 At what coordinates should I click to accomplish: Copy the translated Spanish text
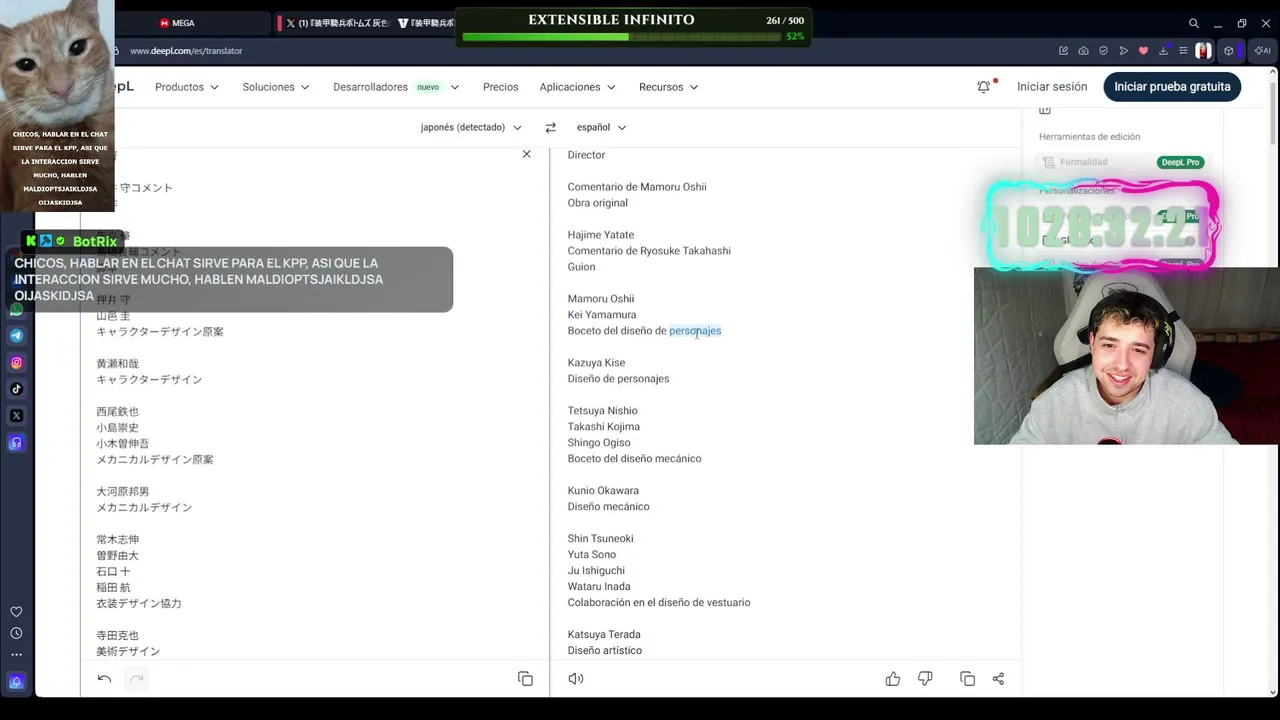(x=967, y=679)
